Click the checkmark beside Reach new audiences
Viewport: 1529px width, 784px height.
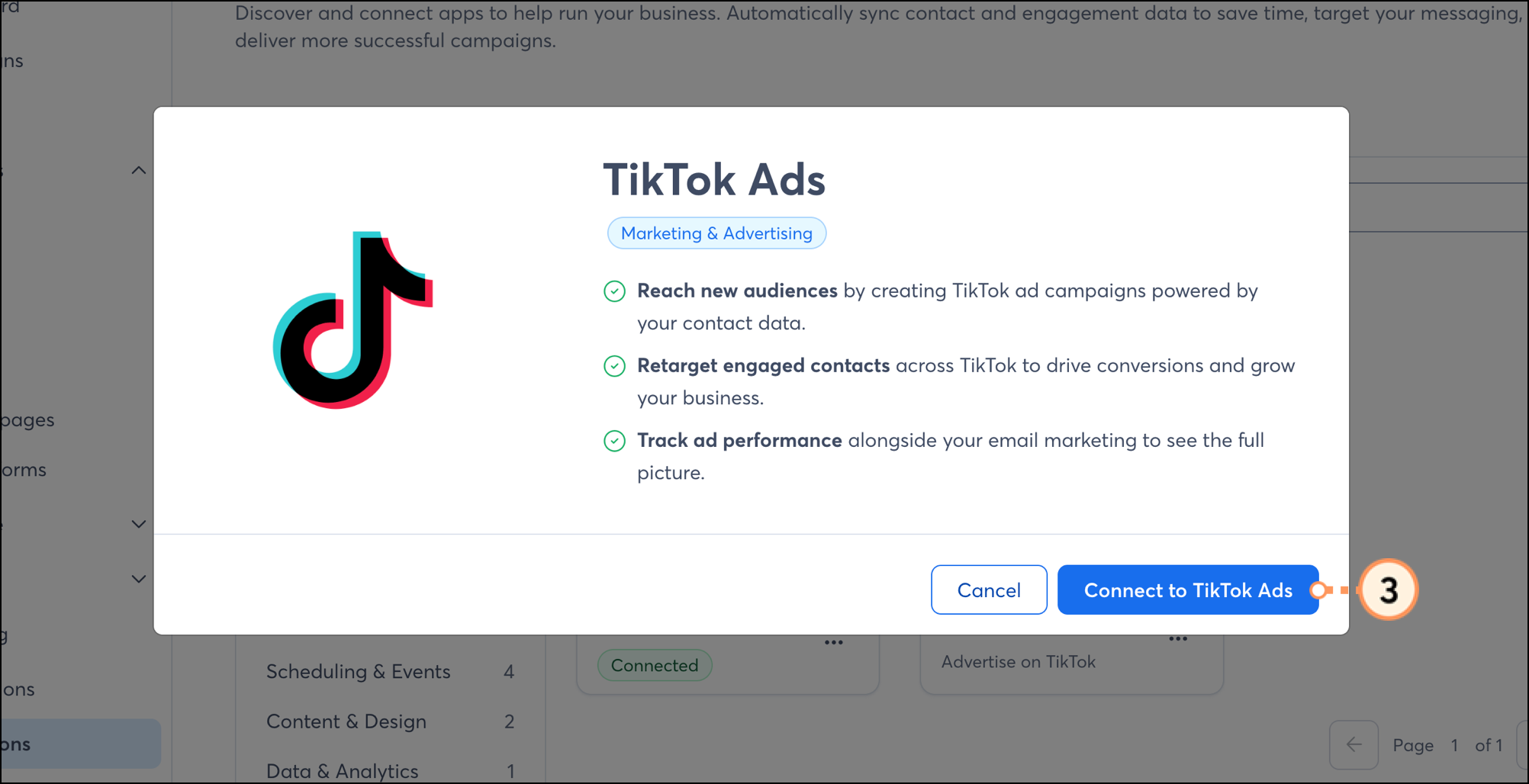tap(615, 291)
